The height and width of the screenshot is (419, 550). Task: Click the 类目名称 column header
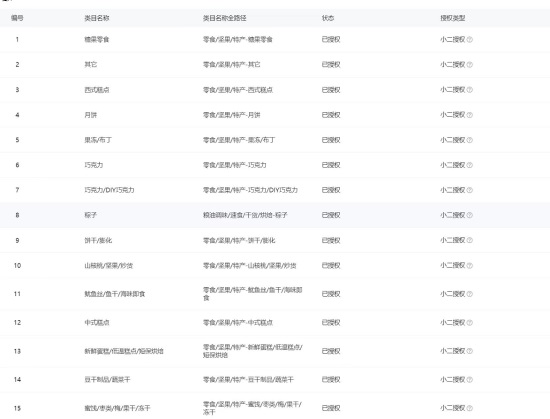pos(97,18)
